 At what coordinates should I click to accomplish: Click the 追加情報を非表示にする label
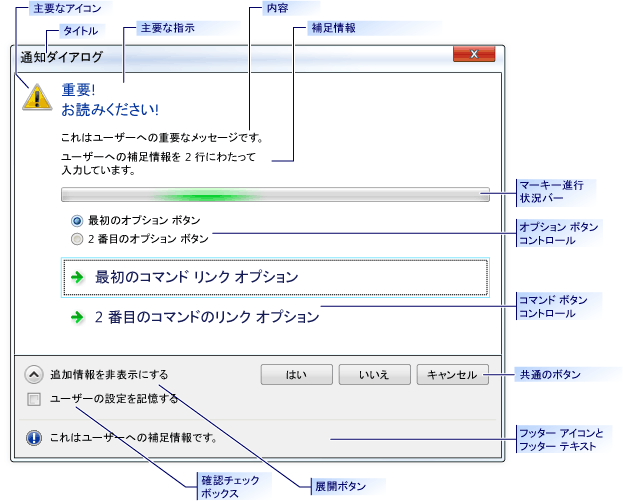[x=109, y=375]
